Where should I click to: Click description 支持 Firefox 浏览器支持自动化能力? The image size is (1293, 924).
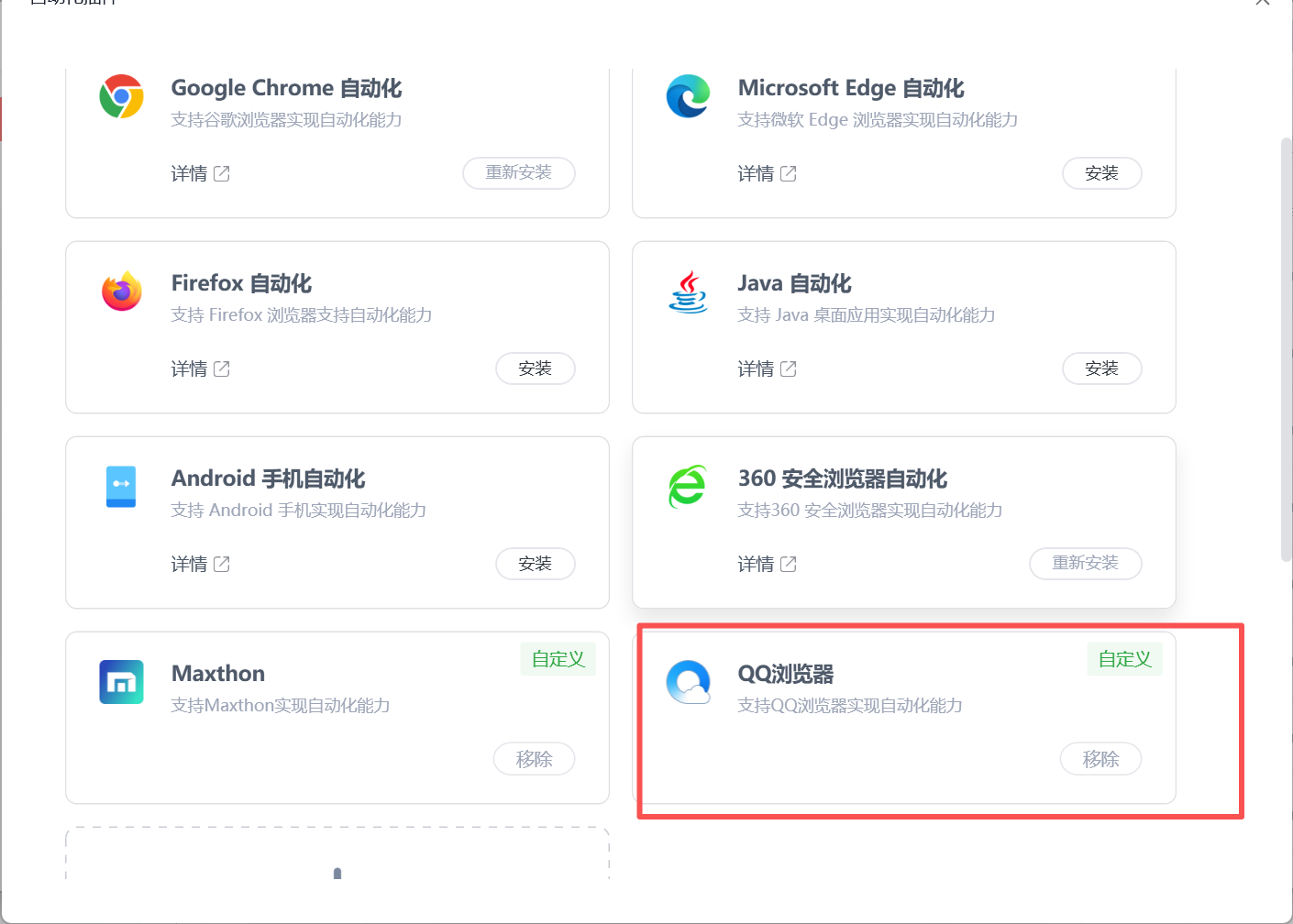click(x=302, y=315)
